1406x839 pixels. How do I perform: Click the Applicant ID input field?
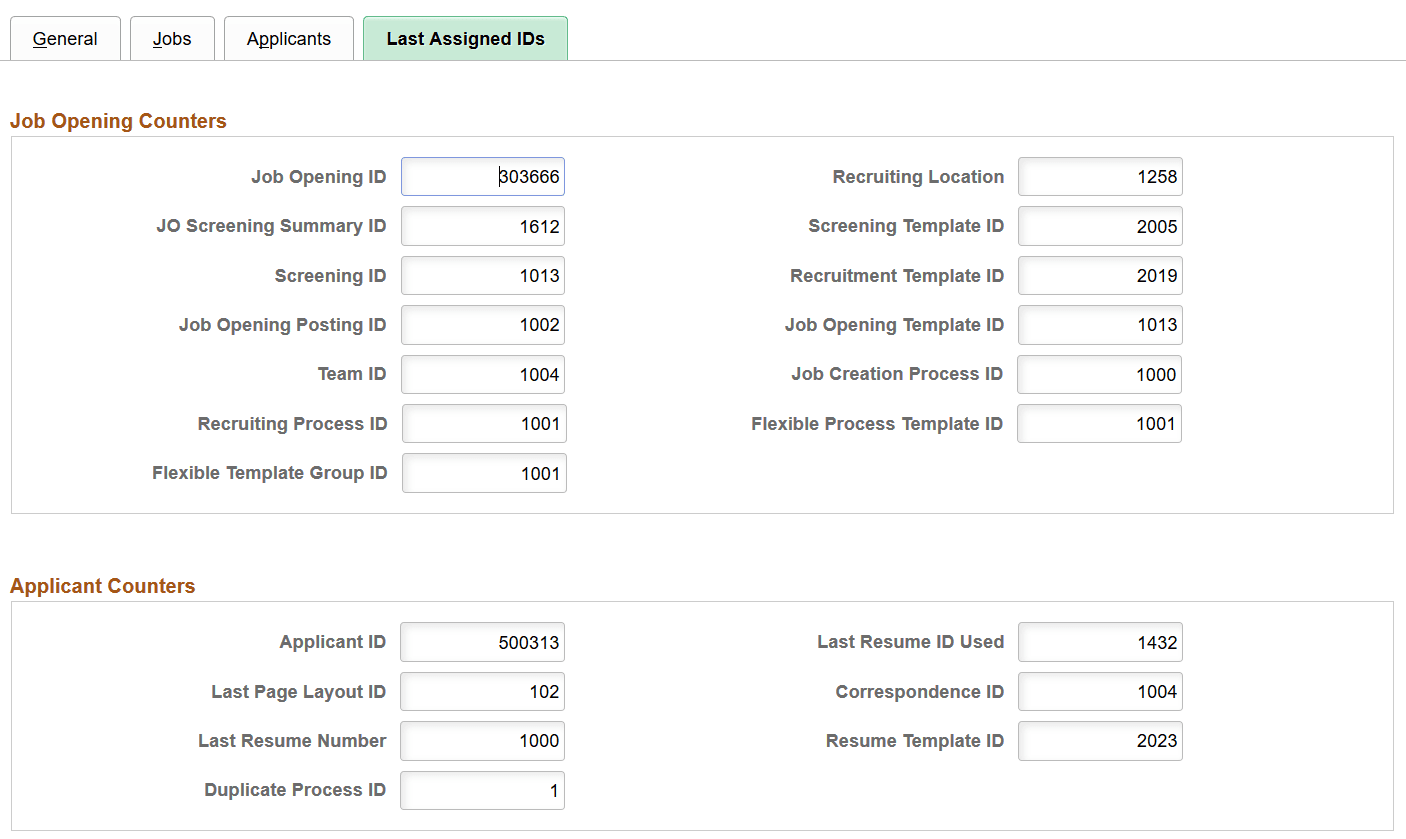coord(482,642)
